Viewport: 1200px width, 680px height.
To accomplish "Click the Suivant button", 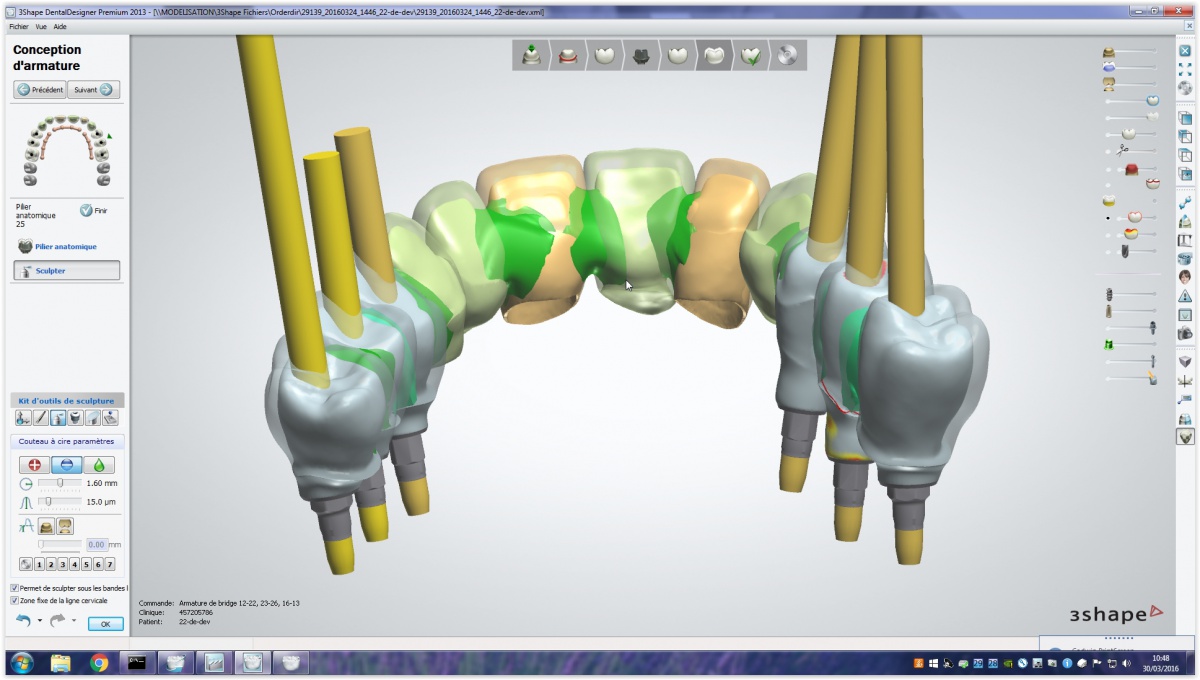I will [x=95, y=89].
